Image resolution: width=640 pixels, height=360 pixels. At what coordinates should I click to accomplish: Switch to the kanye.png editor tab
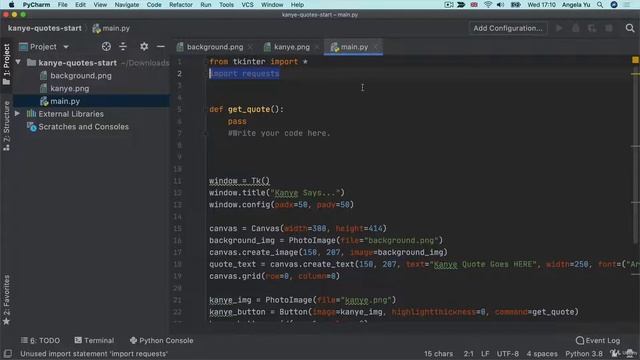coord(291,47)
